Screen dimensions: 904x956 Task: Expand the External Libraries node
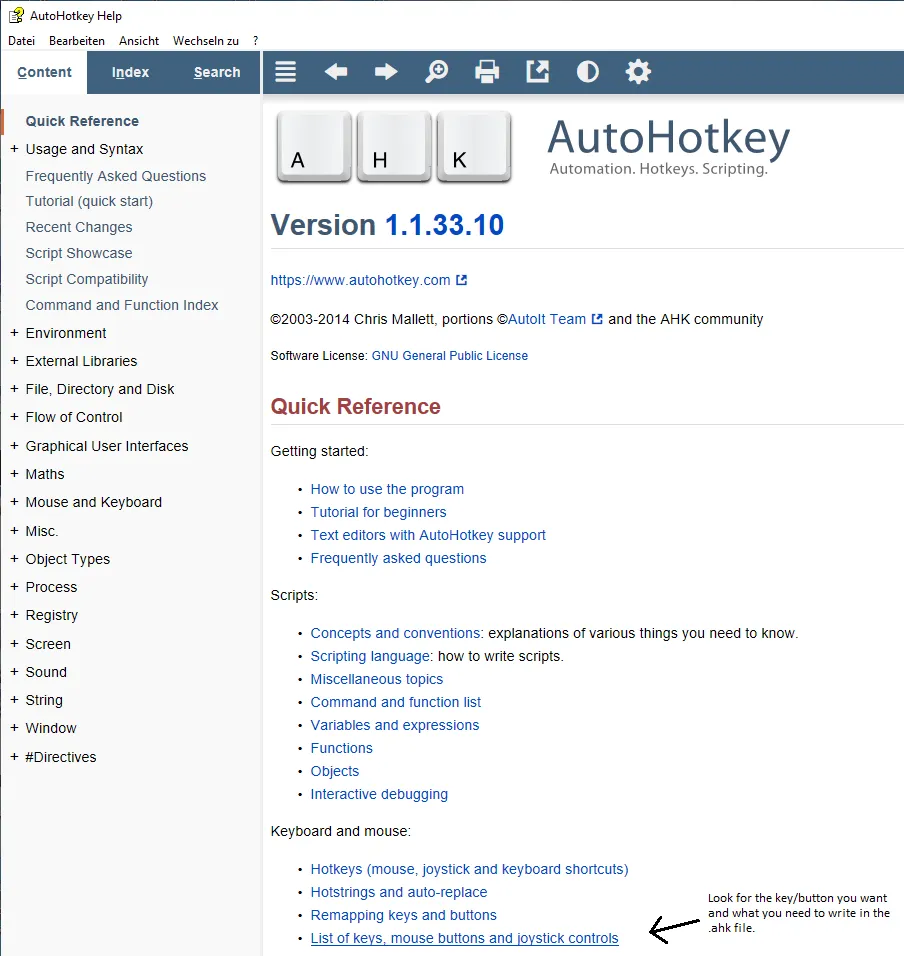point(14,361)
